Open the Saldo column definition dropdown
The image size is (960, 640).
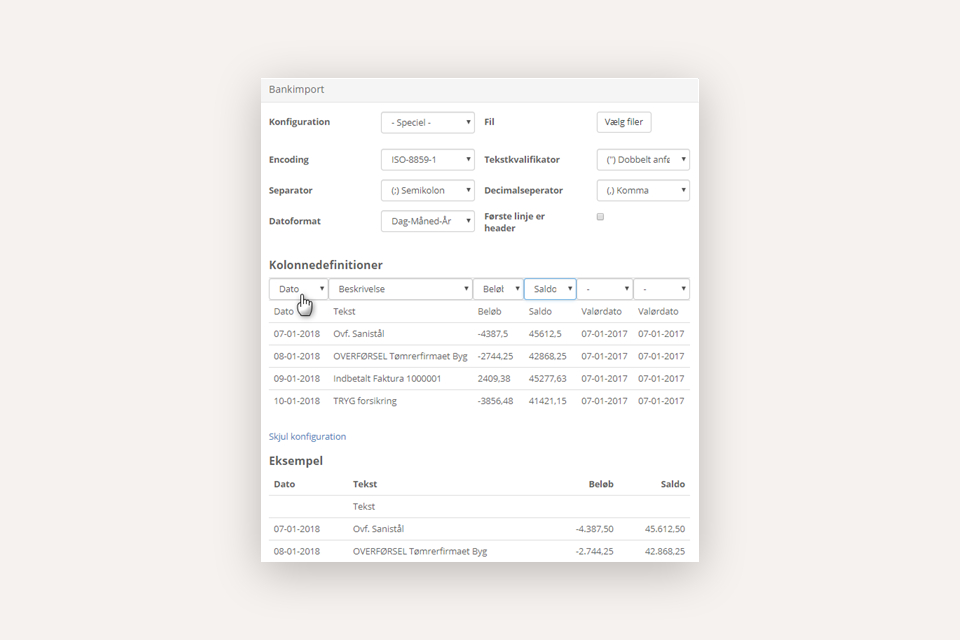coord(550,289)
